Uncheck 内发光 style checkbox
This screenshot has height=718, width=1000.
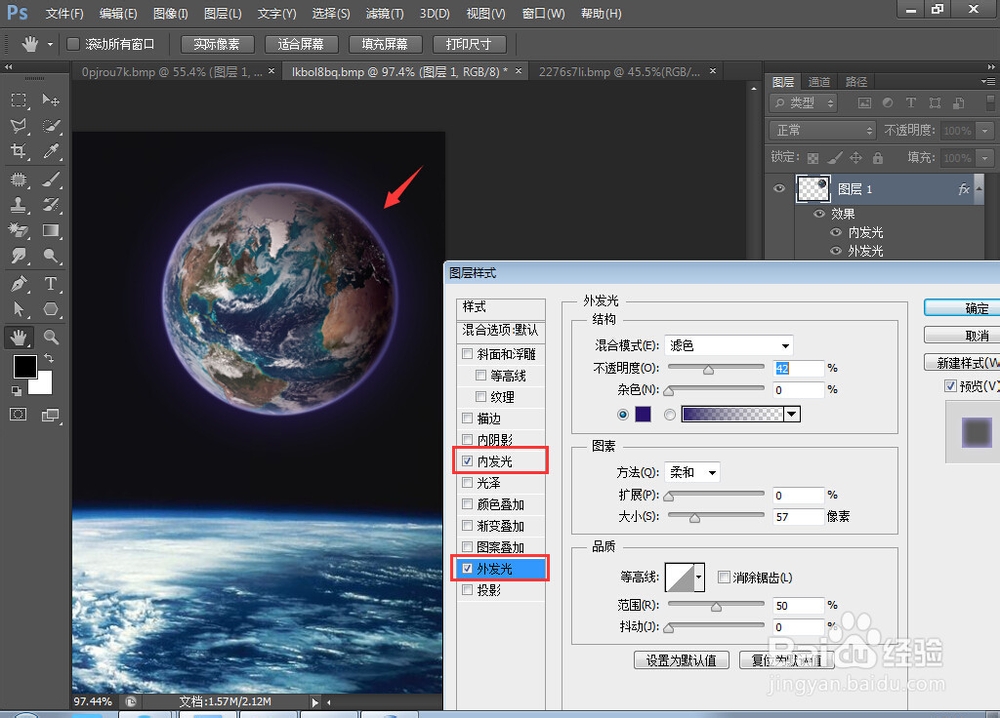click(x=467, y=460)
